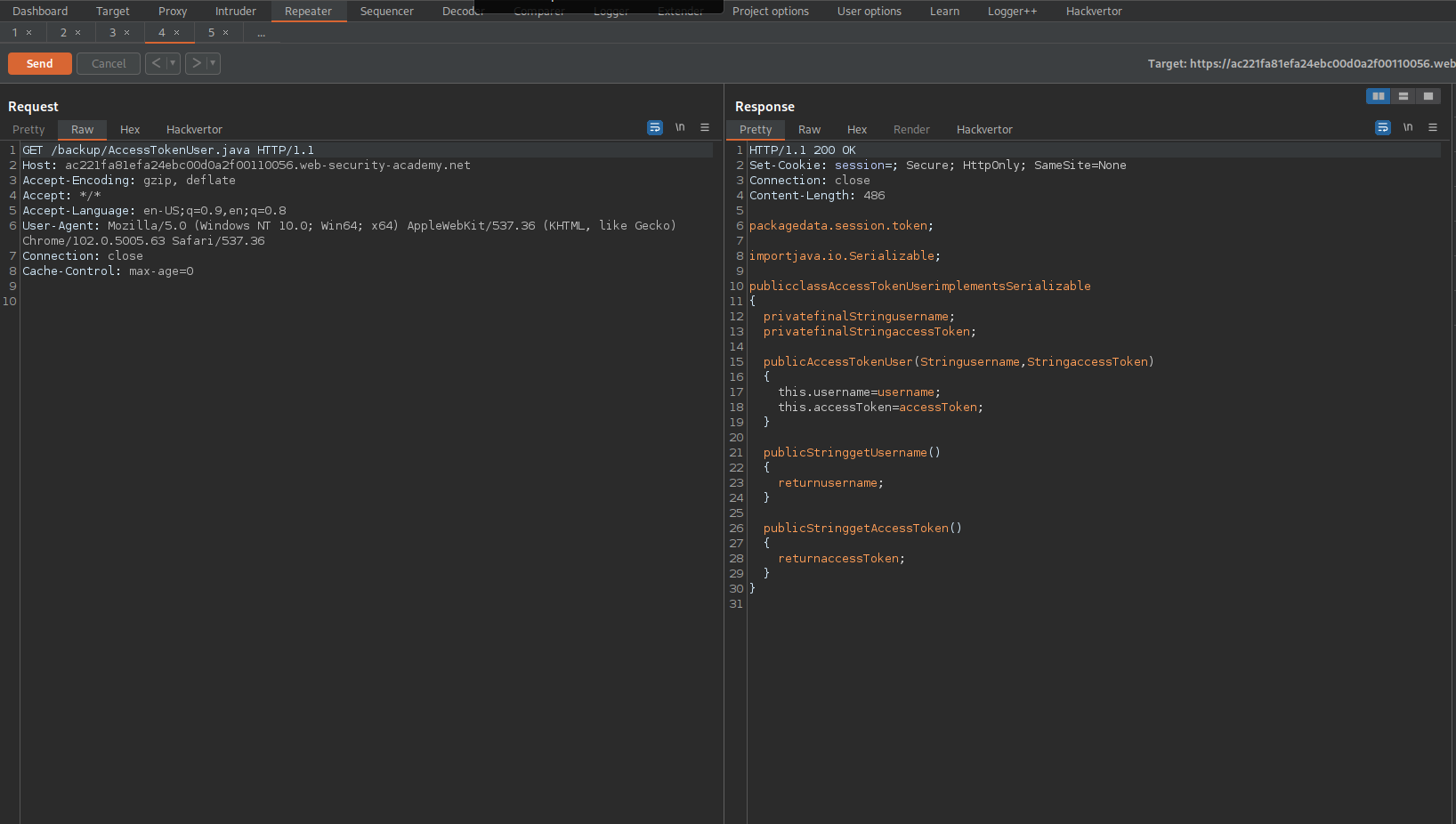Screen dimensions: 1456x824
Task: Click Content-Length: 486 response header
Action: coord(817,196)
